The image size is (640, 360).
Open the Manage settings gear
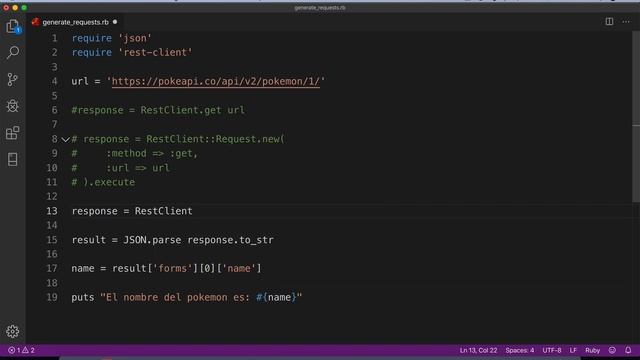[x=13, y=331]
